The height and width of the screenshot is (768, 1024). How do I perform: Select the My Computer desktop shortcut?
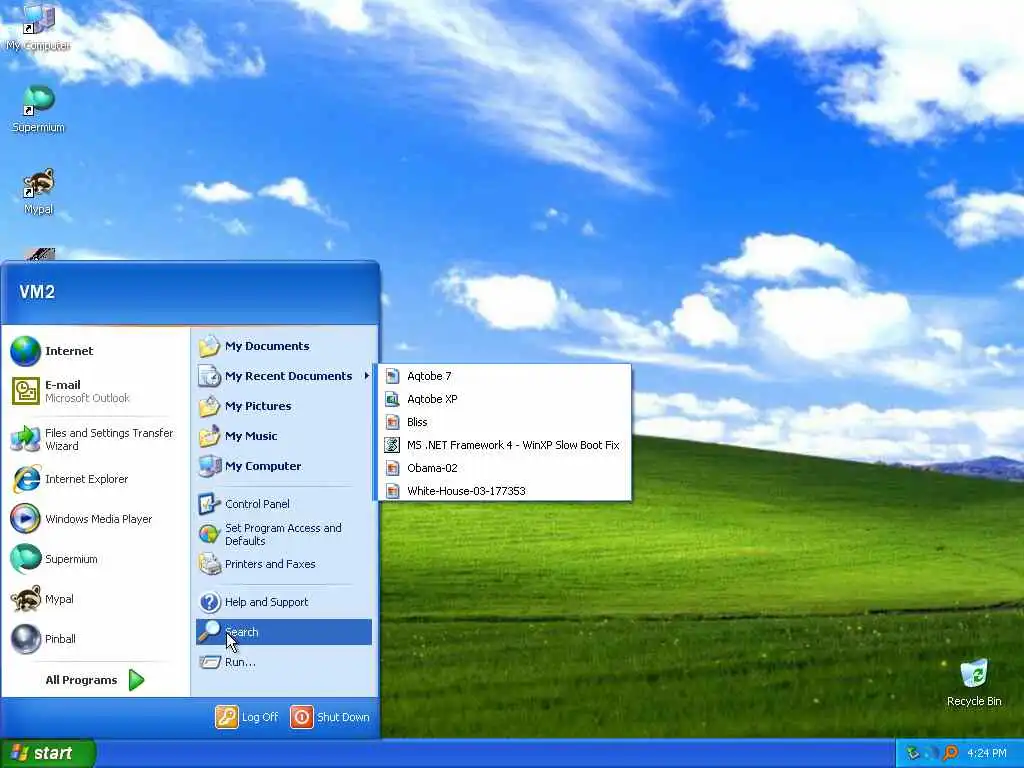[39, 27]
